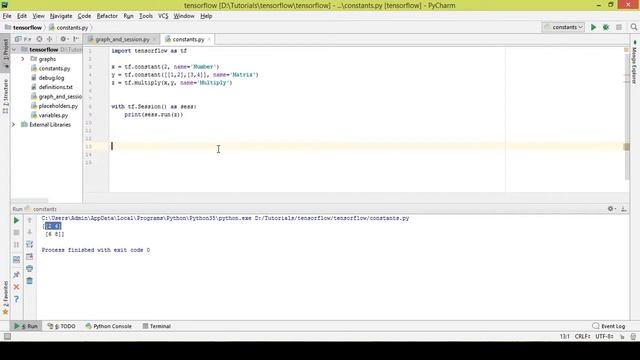
Task: Open the Python Console tool window
Action: pos(109,326)
